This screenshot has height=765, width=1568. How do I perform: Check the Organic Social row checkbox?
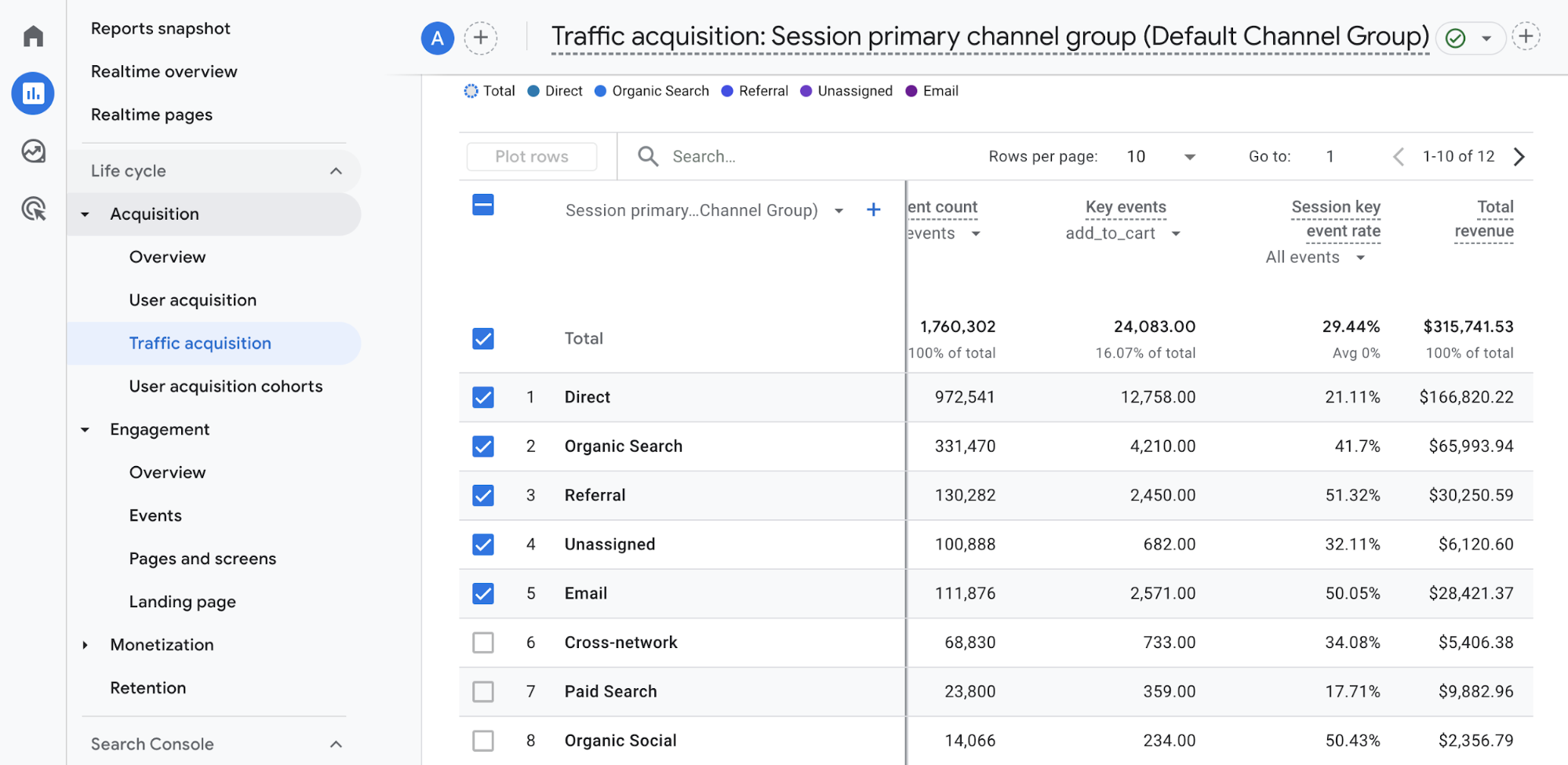[483, 741]
